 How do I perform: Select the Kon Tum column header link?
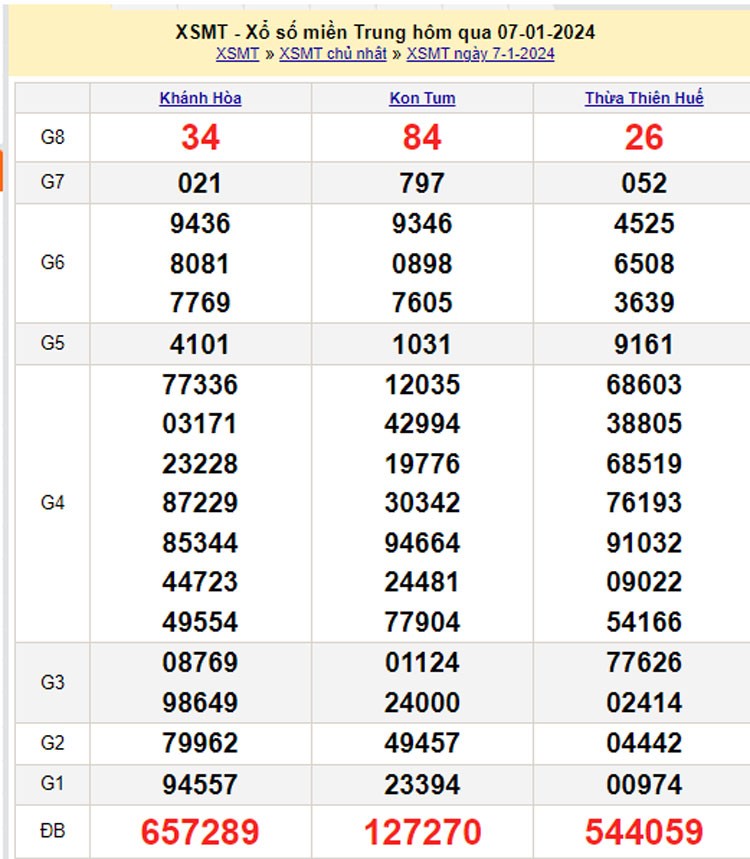coord(422,98)
